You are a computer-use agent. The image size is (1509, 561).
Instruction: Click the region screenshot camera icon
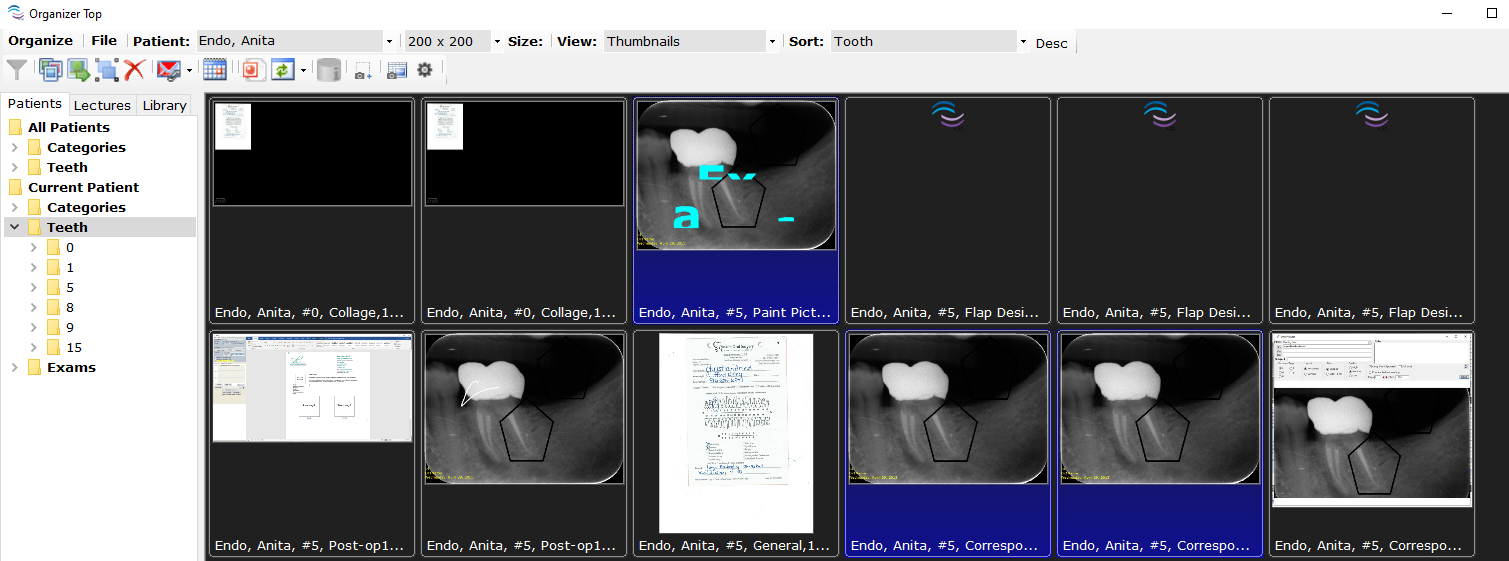coord(363,71)
